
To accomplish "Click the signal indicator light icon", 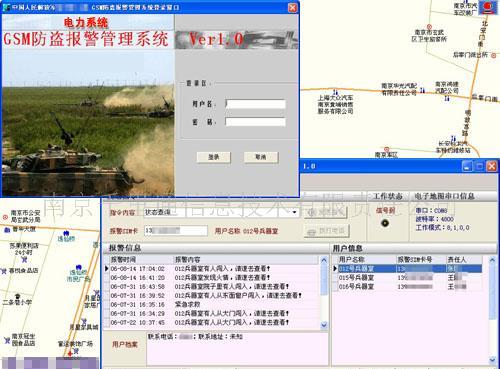I will [x=385, y=223].
